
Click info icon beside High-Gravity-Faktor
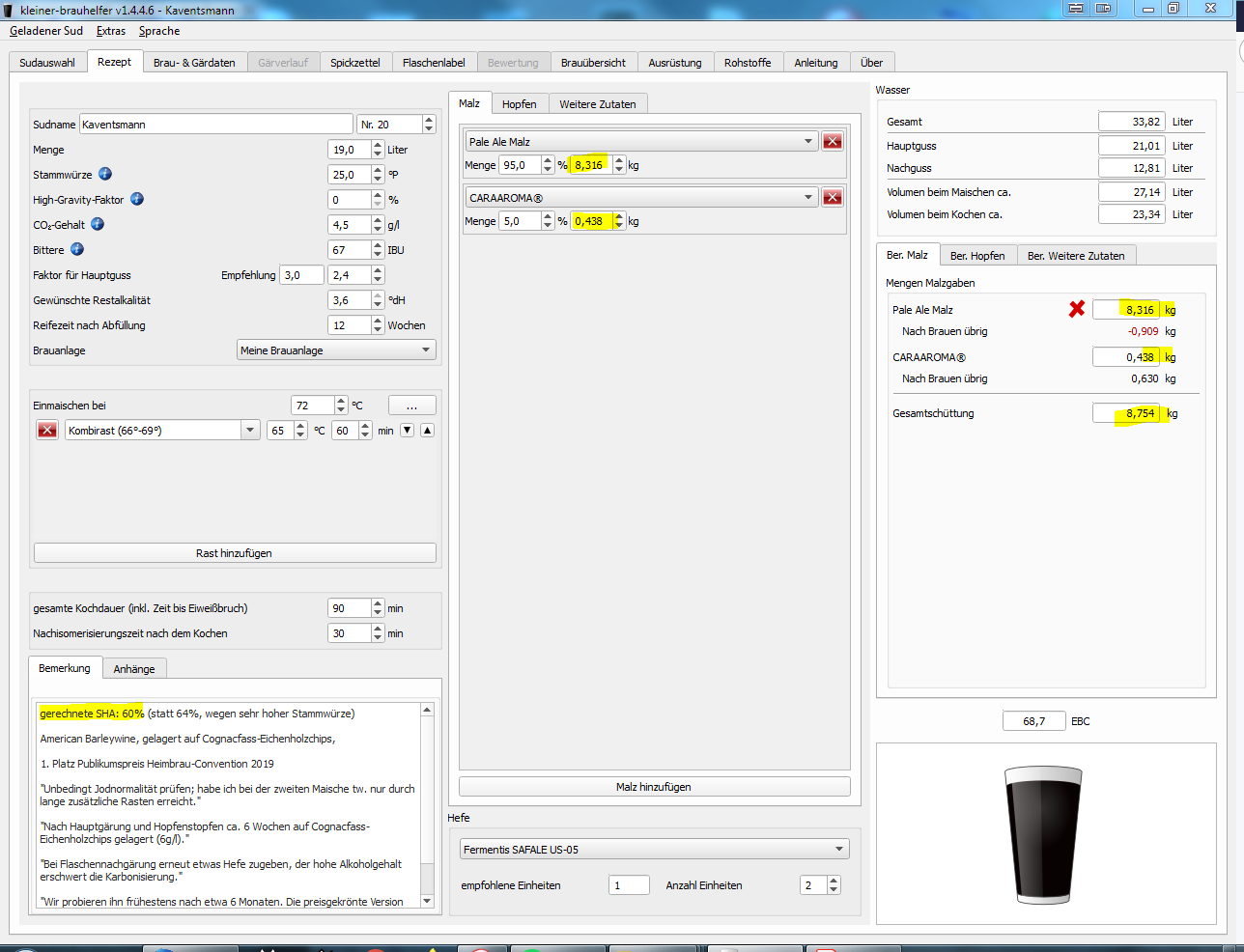pos(137,199)
